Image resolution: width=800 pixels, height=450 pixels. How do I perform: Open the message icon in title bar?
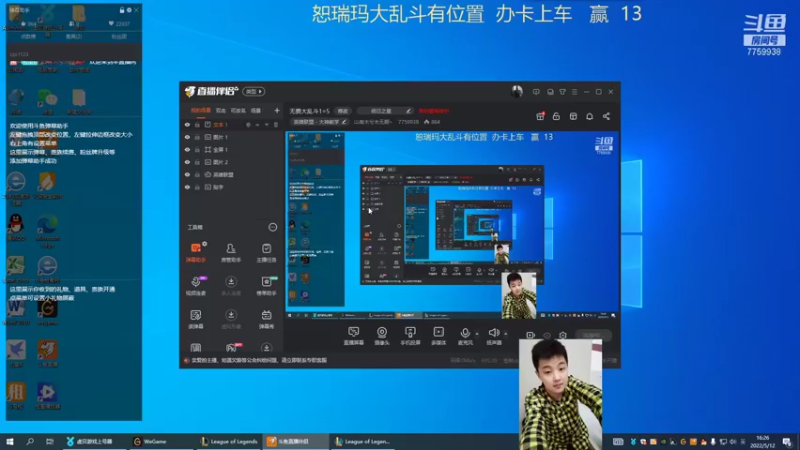[x=536, y=92]
